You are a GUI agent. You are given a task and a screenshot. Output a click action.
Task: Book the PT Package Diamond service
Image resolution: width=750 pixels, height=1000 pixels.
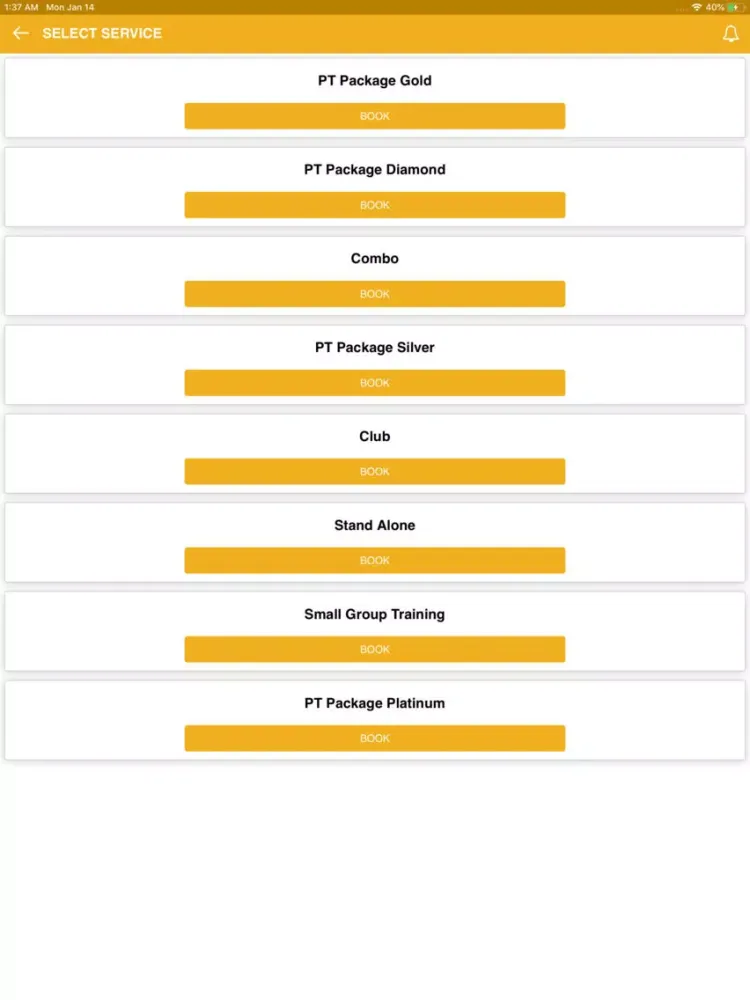click(375, 205)
